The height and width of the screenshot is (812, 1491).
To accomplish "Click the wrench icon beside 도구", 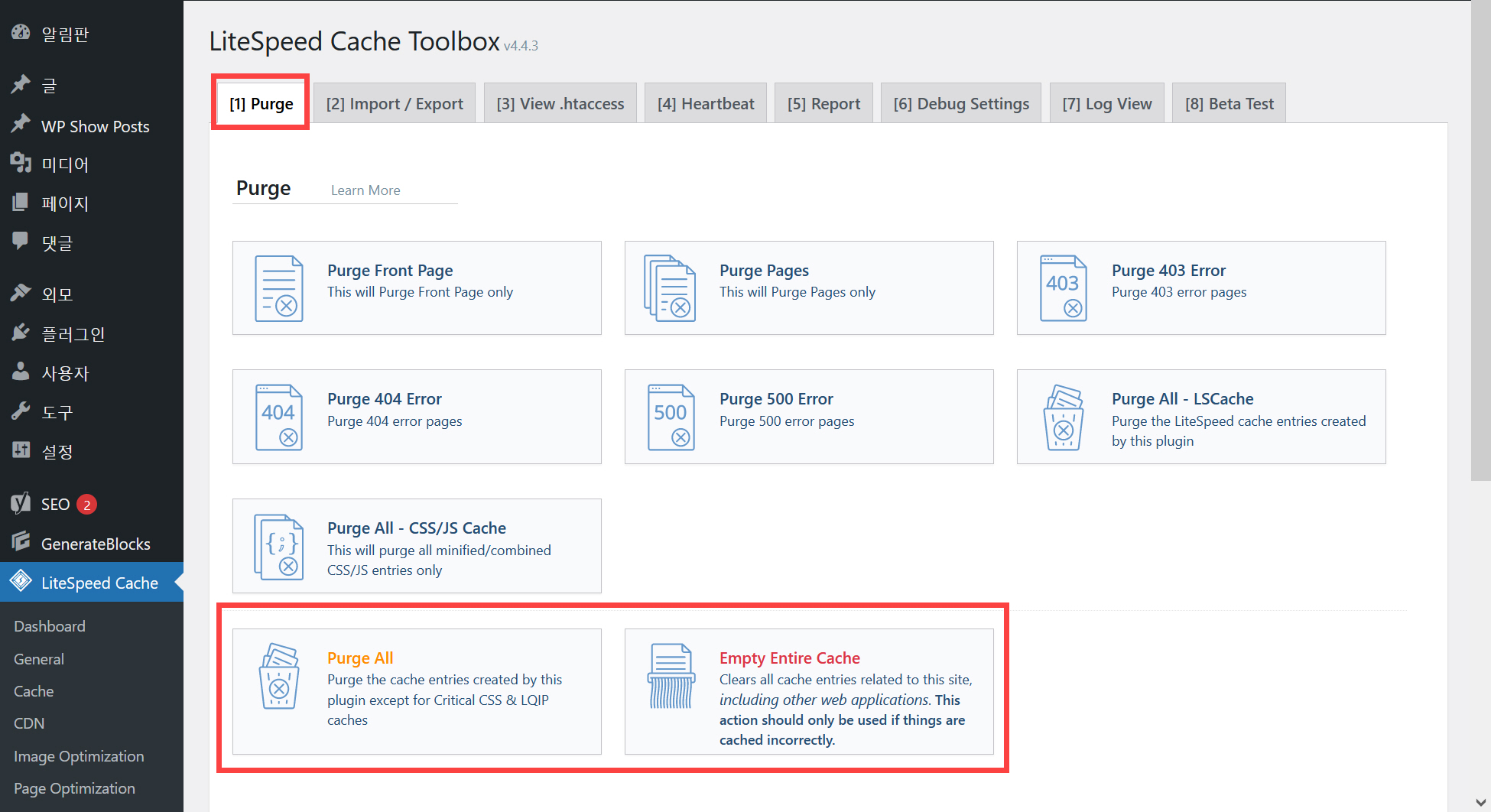I will pos(21,411).
